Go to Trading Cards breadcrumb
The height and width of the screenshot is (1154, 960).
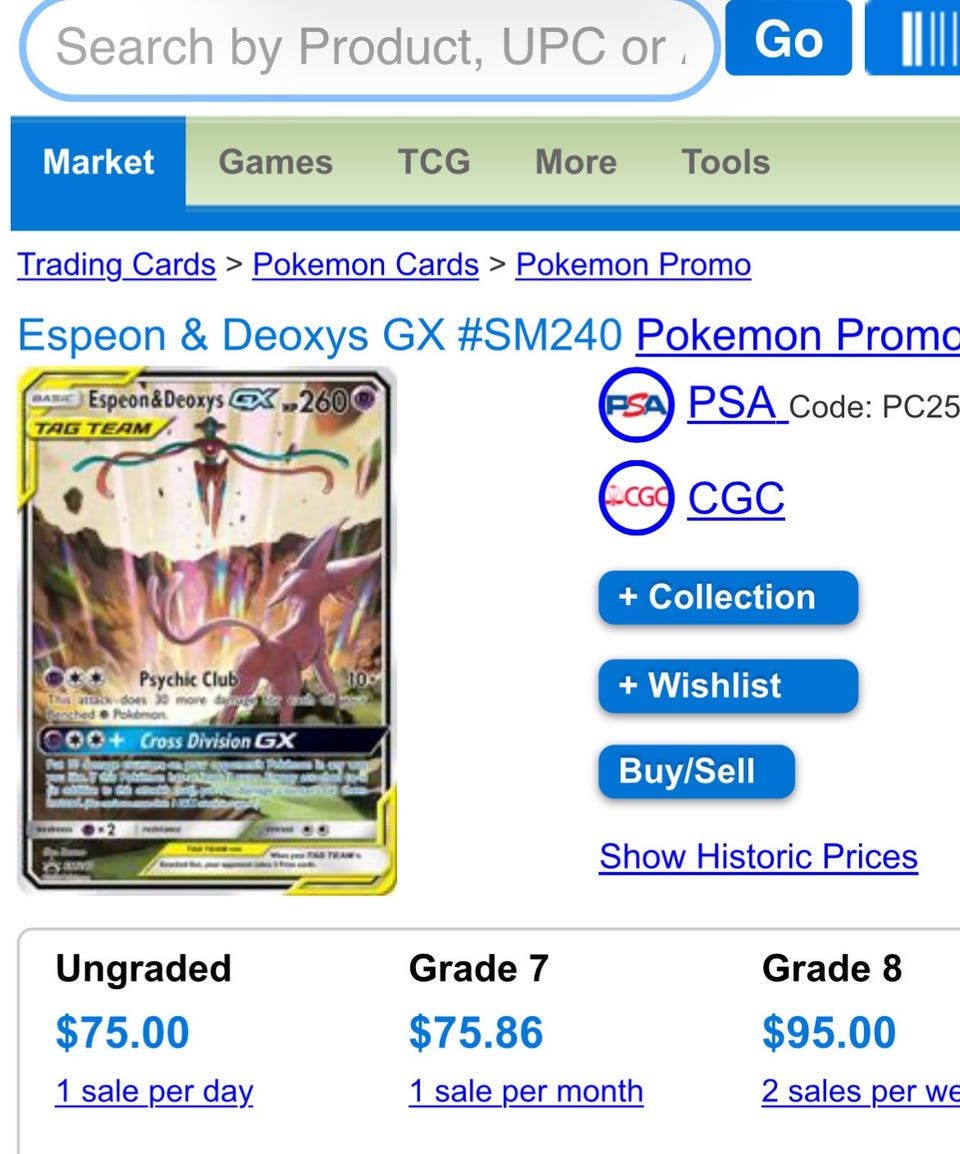116,265
